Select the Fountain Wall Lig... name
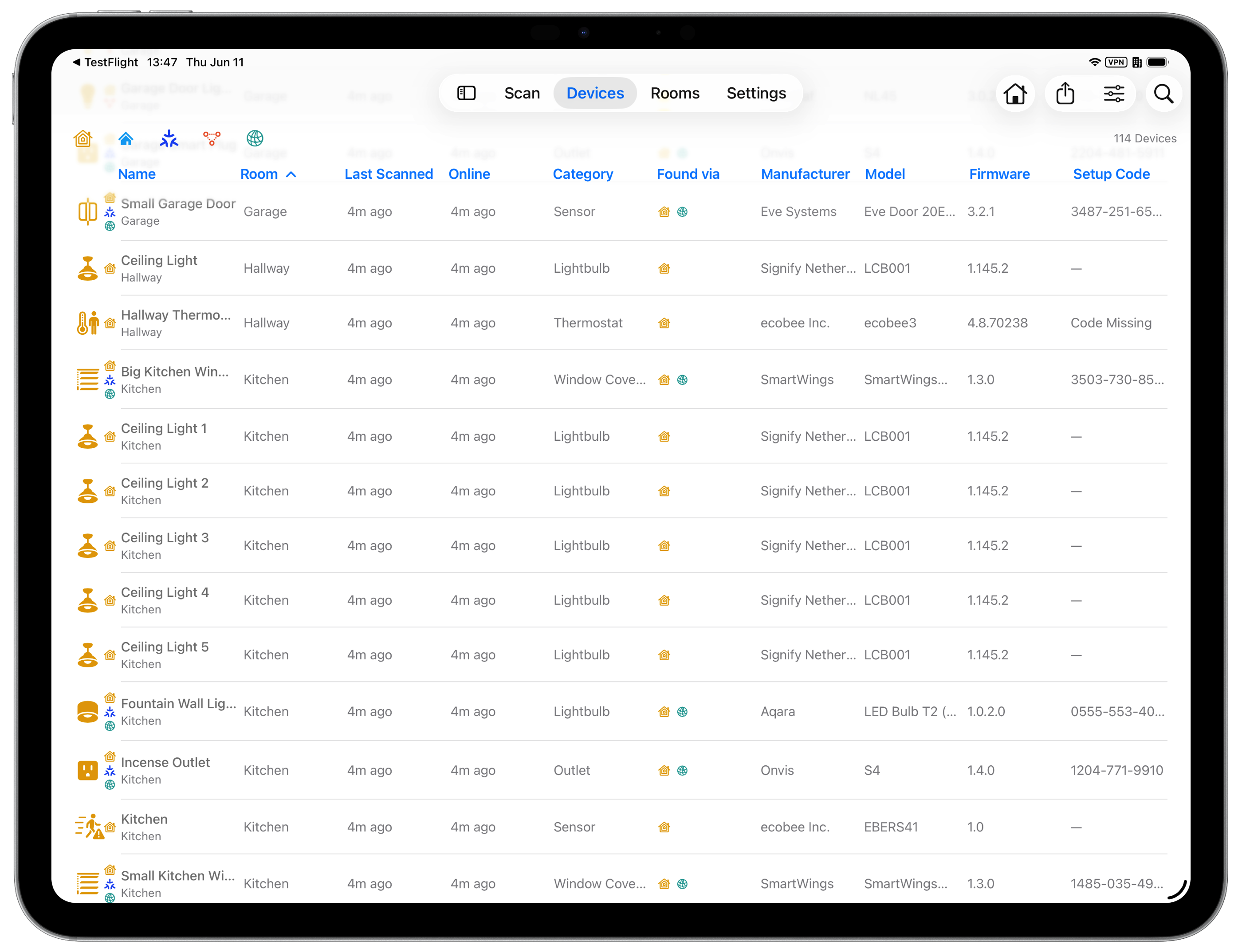This screenshot has width=1242, height=952. pyautogui.click(x=179, y=704)
